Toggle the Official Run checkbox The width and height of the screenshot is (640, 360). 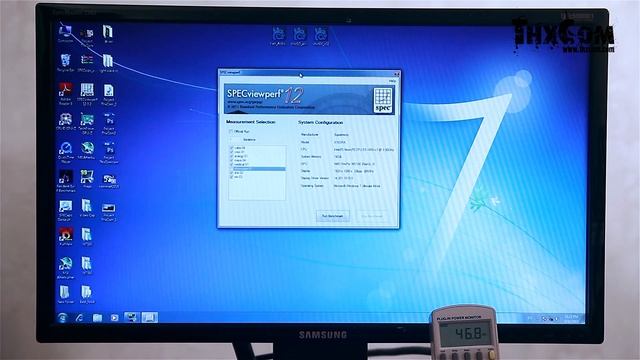pos(231,131)
